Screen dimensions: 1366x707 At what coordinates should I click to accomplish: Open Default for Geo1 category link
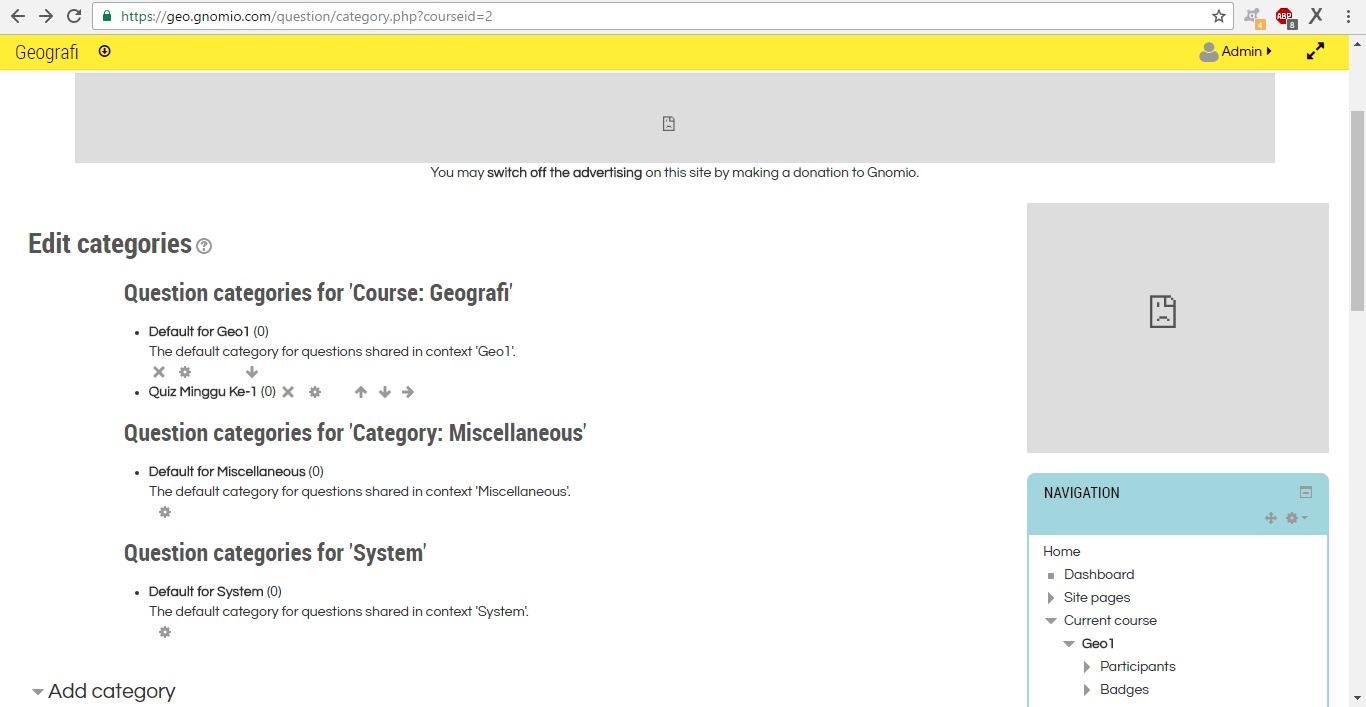pos(199,331)
